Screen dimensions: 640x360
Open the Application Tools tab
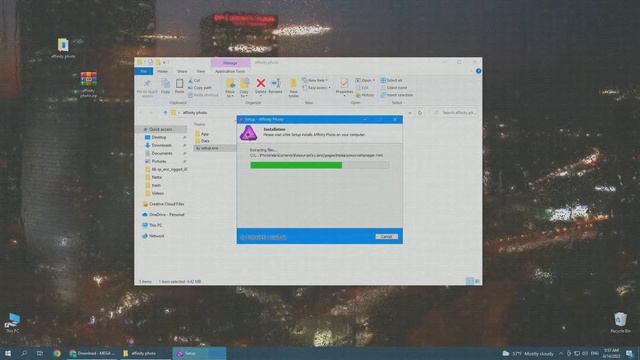(230, 71)
